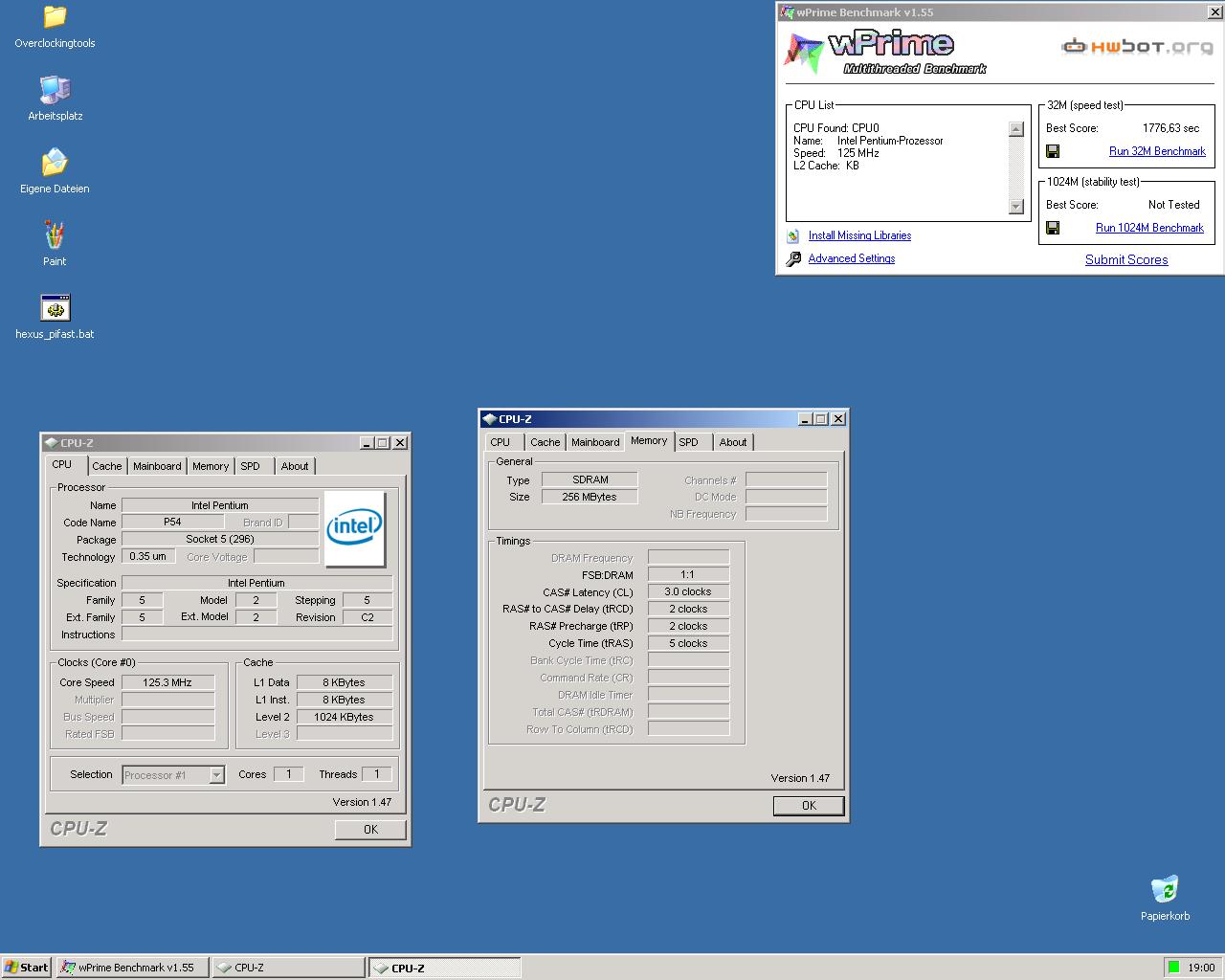
Task: Click the save icon next to 32M benchmark
Action: 1053,151
